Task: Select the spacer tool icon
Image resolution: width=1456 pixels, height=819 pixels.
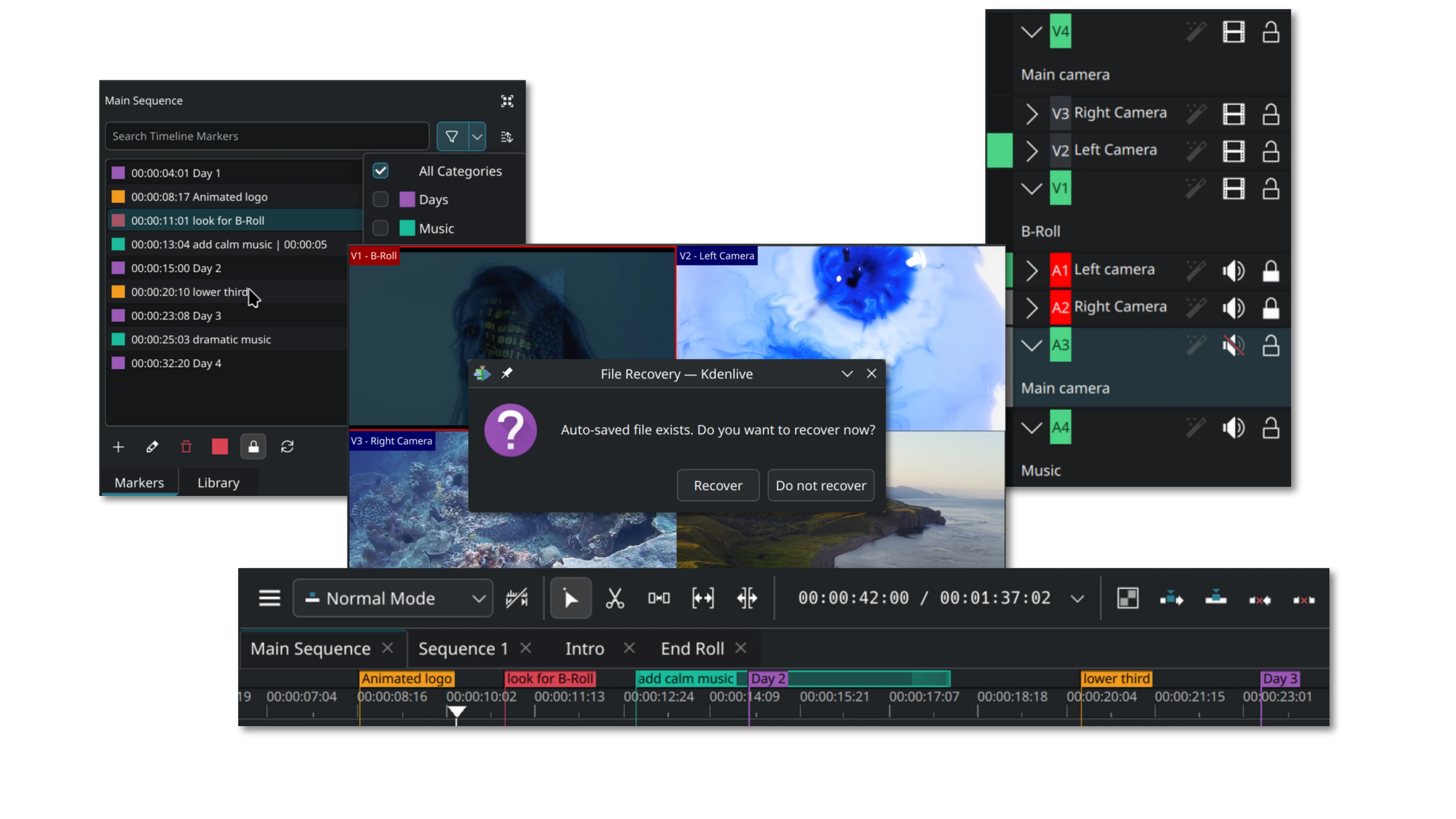Action: [x=659, y=598]
